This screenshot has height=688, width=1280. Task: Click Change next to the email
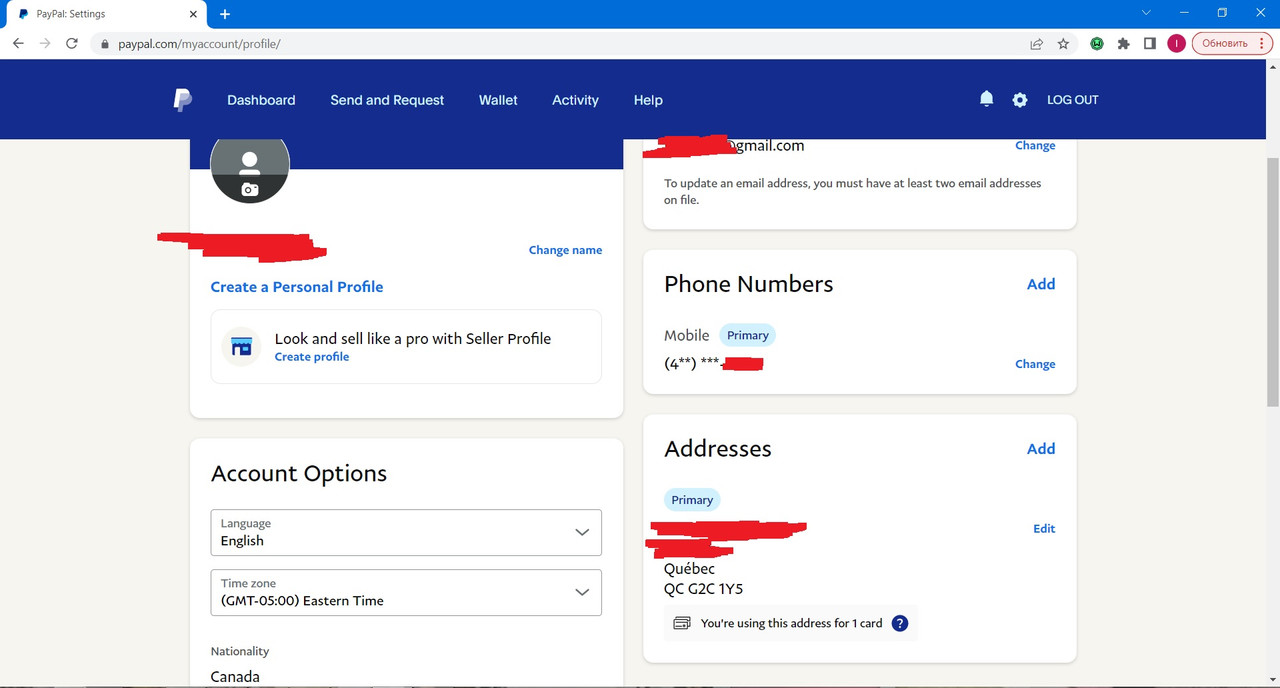coord(1035,145)
